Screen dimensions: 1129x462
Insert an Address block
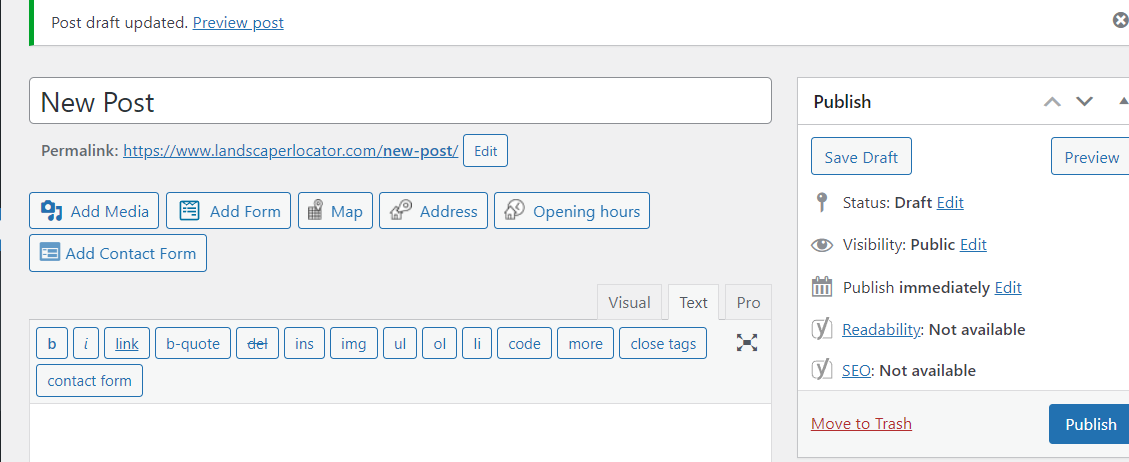(x=433, y=211)
